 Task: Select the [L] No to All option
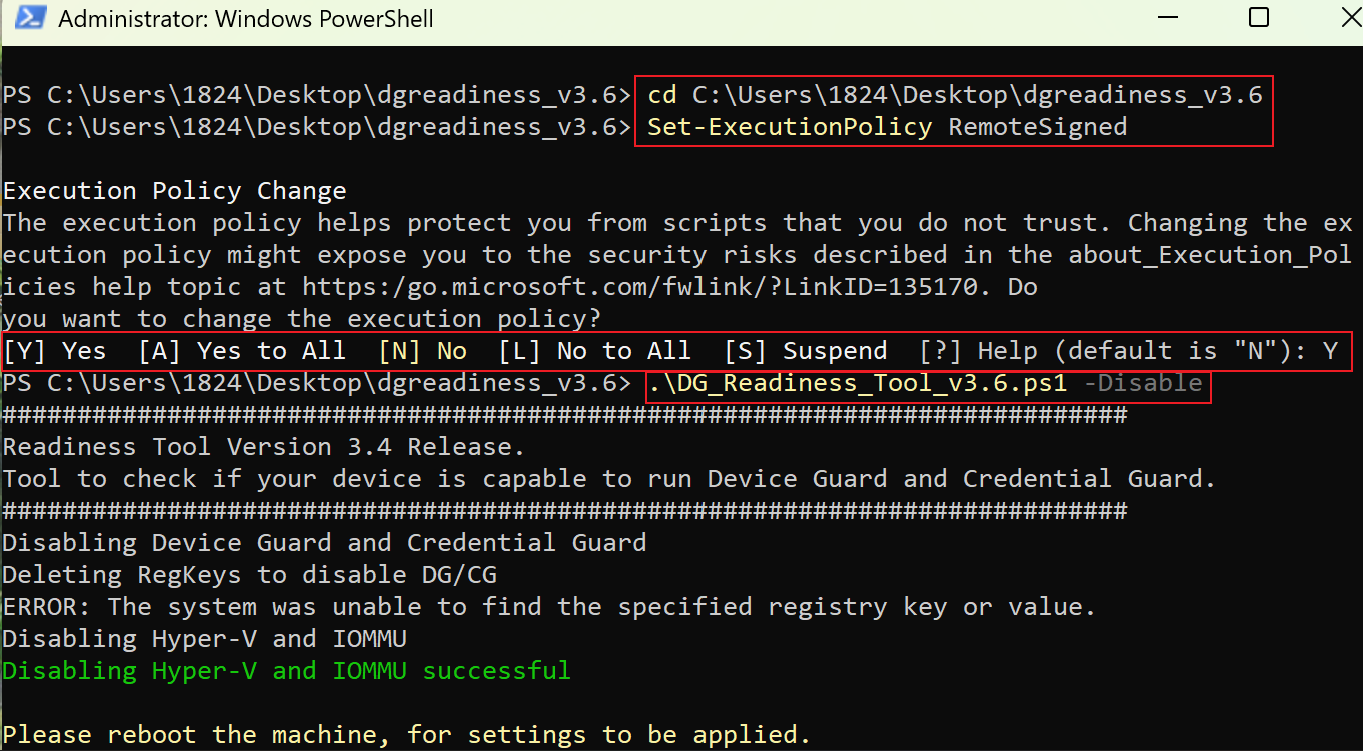tap(594, 351)
